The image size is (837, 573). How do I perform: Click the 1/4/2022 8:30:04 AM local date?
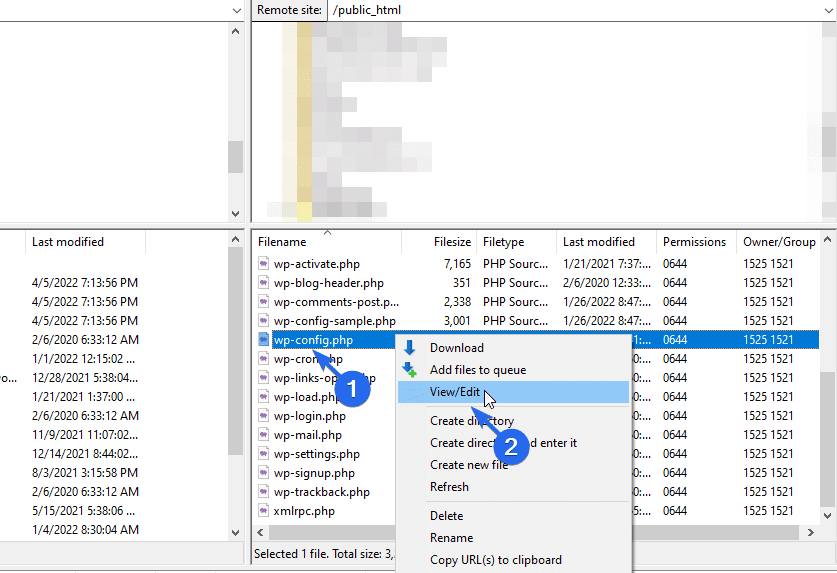click(85, 529)
